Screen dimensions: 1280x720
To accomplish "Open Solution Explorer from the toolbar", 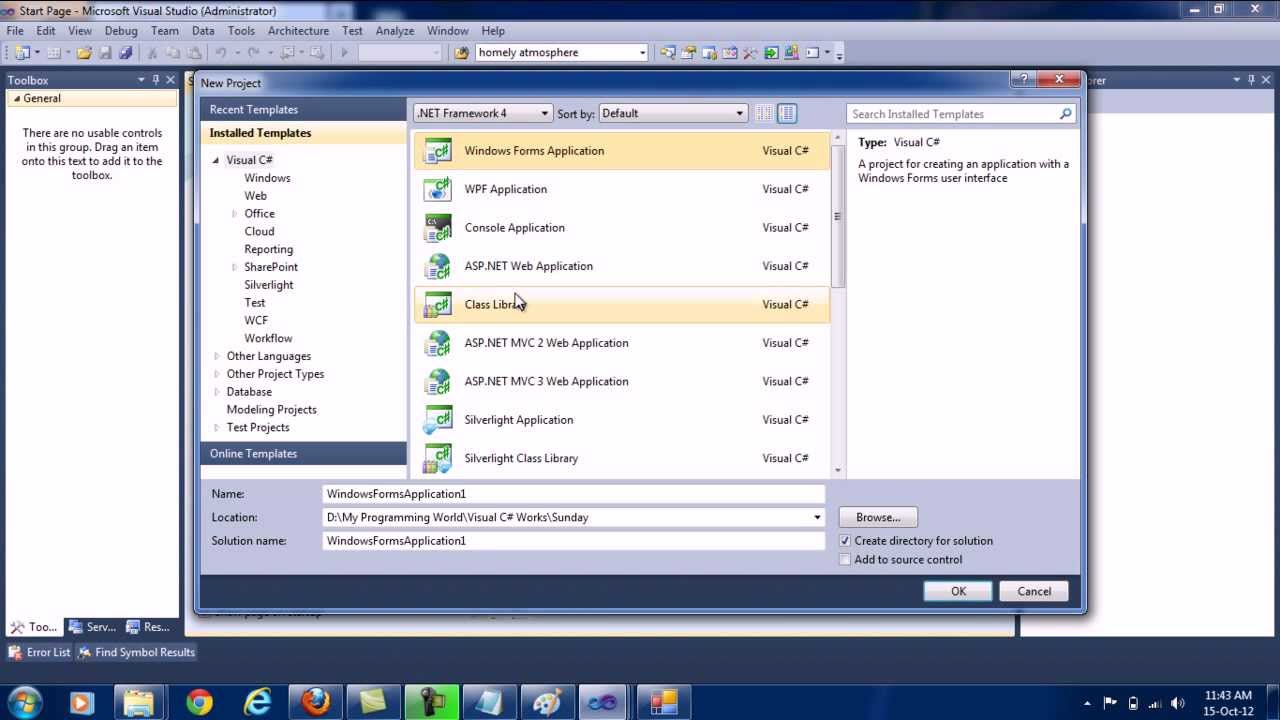I will (667, 52).
